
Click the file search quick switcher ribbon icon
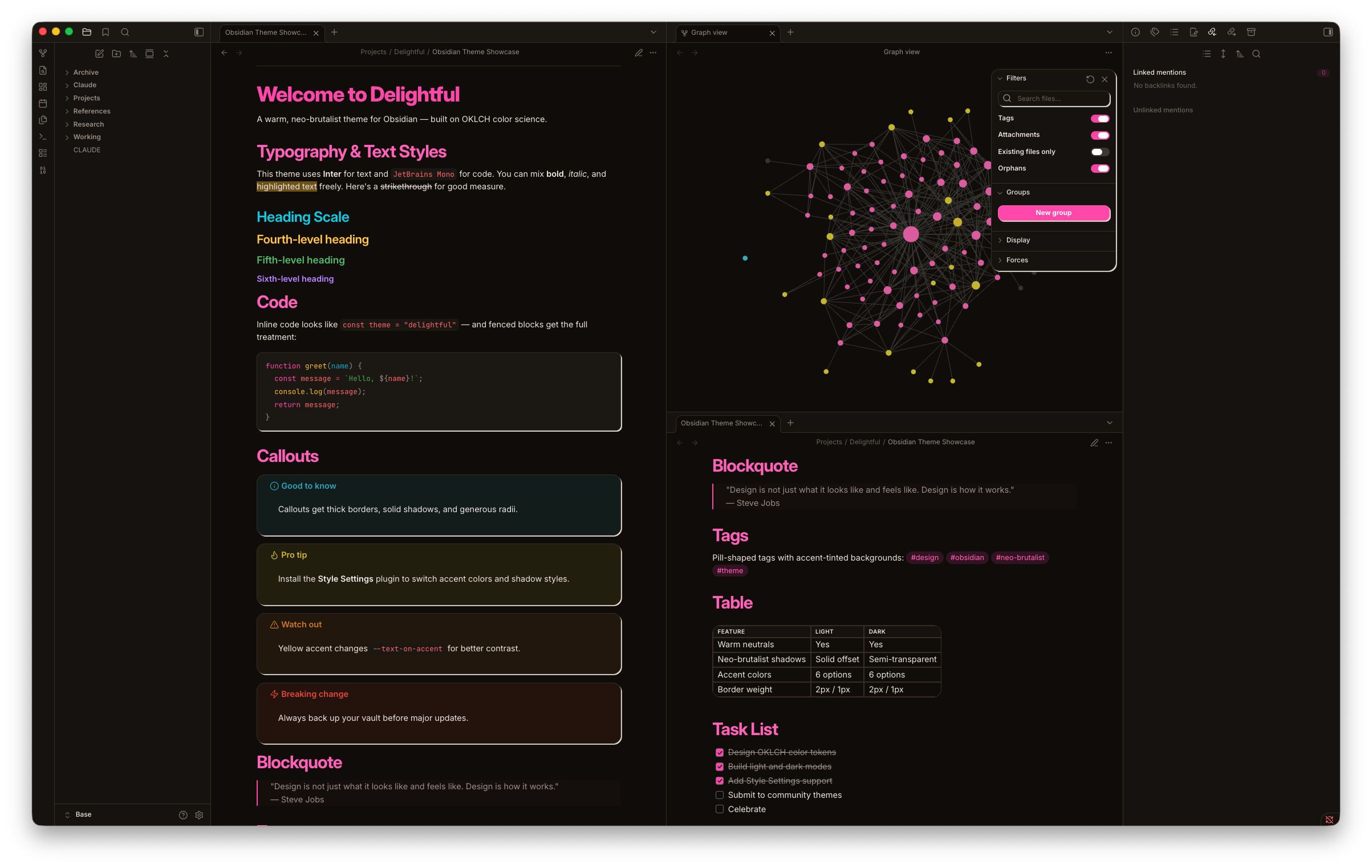[x=43, y=70]
